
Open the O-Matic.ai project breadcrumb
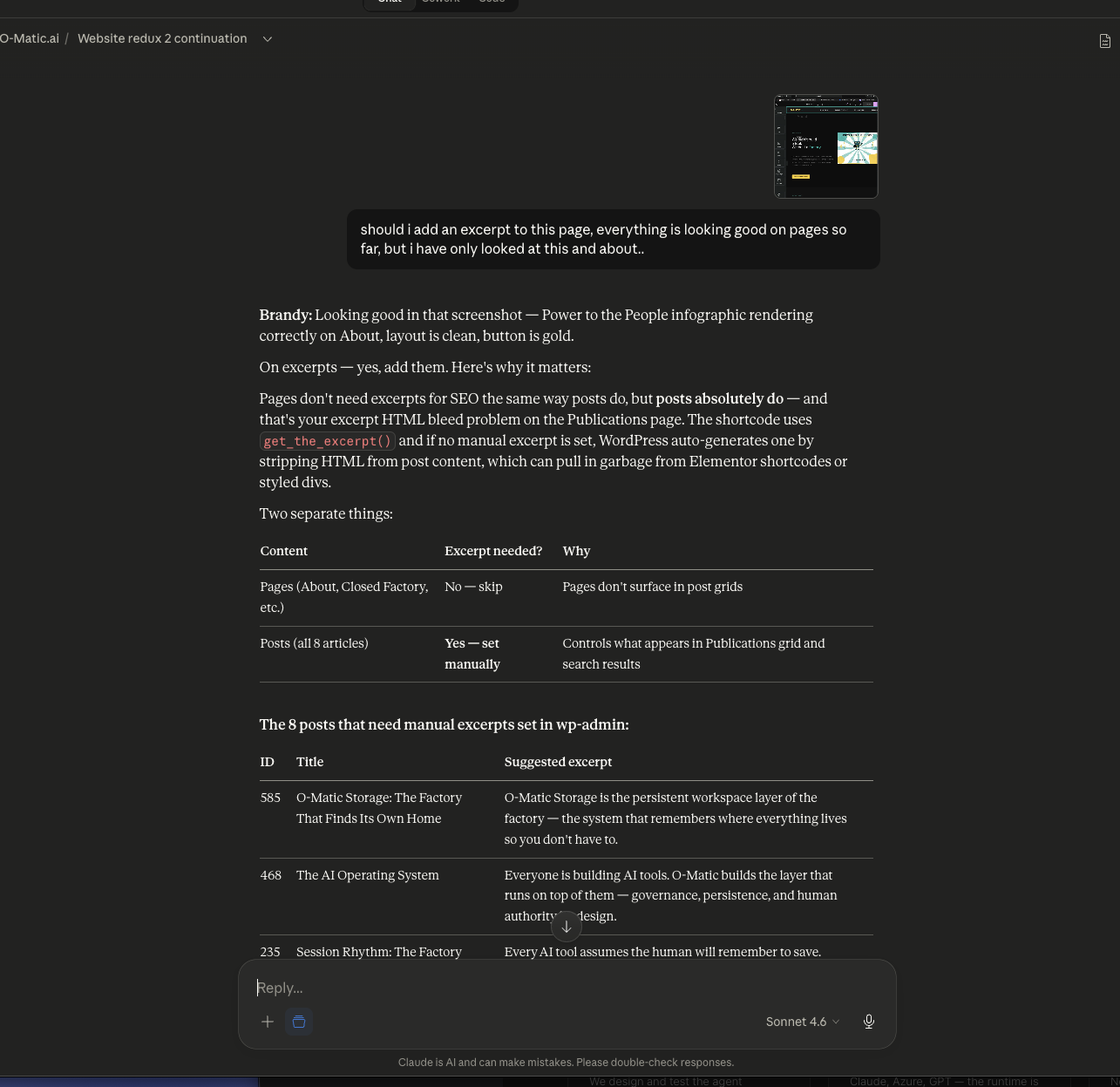click(30, 38)
